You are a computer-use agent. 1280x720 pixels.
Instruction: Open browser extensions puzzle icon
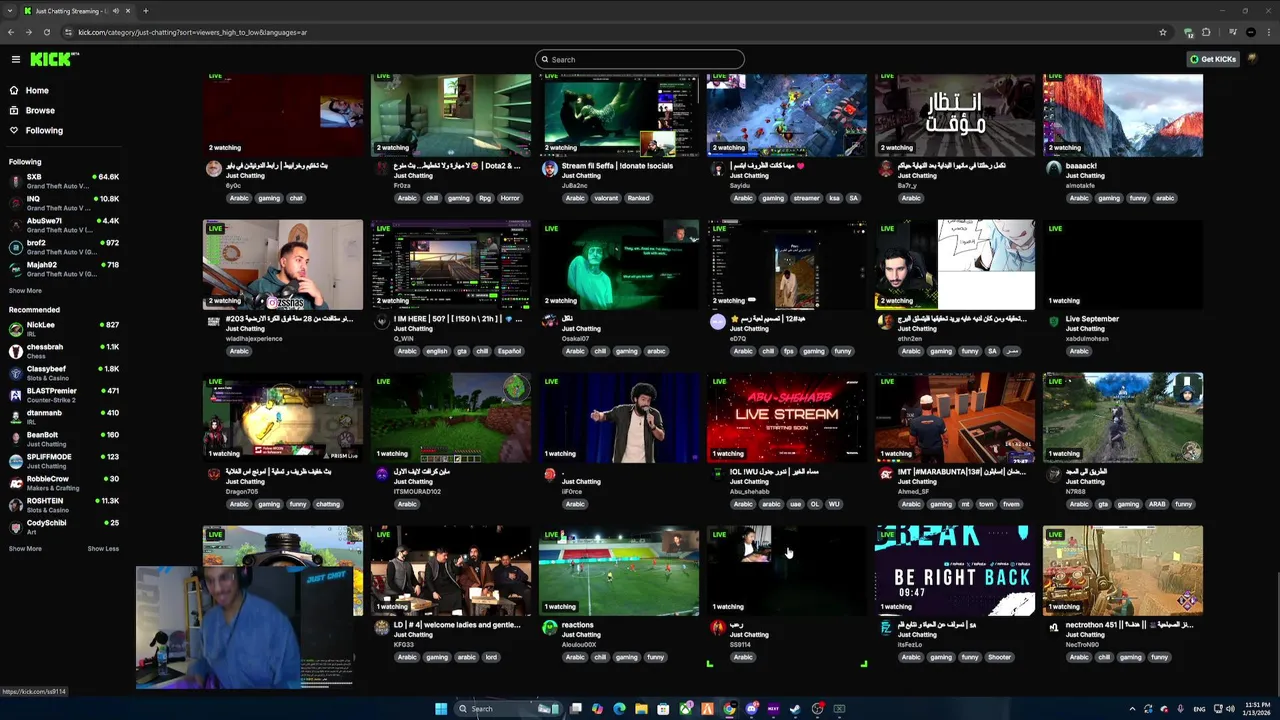pos(1206,32)
